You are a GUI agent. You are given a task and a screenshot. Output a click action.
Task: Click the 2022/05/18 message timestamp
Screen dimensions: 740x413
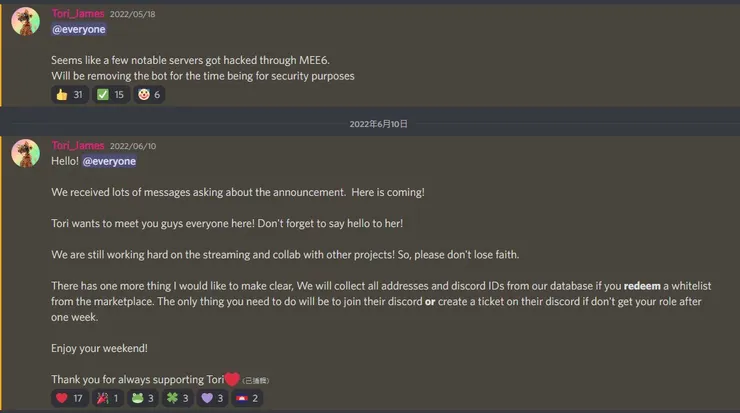tap(133, 14)
